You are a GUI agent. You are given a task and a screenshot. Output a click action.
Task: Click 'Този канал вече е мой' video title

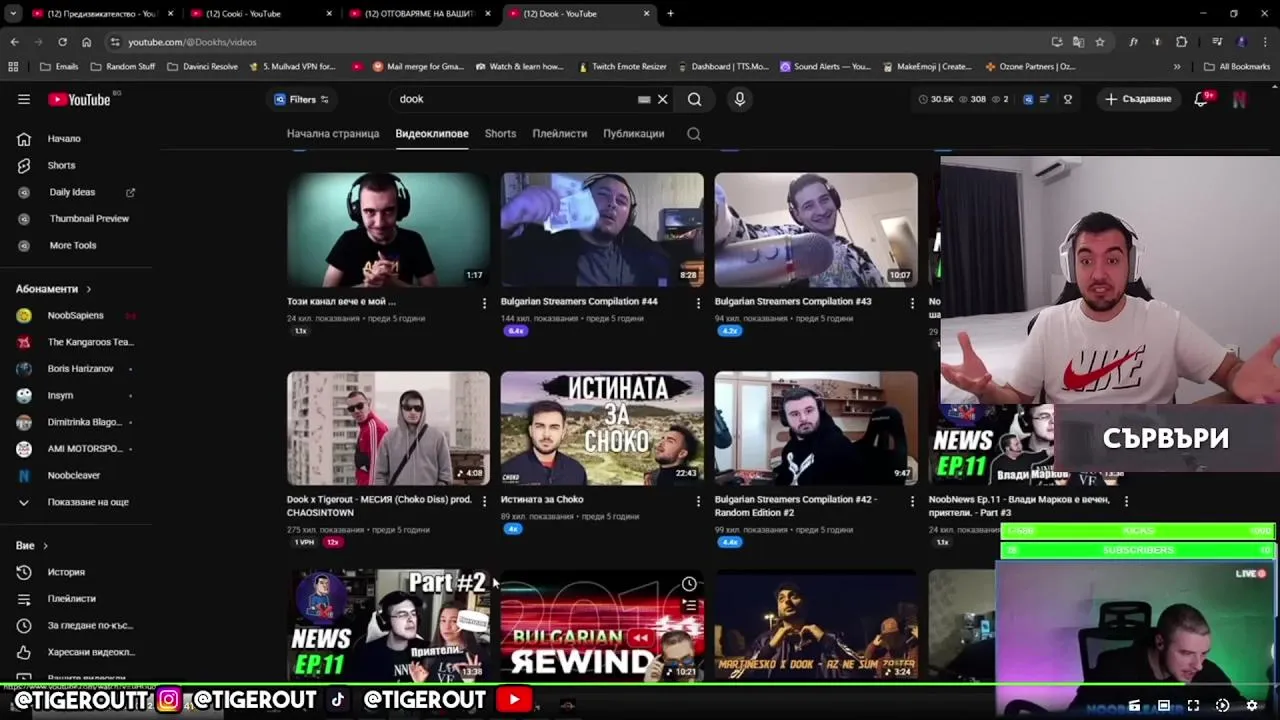tap(341, 301)
